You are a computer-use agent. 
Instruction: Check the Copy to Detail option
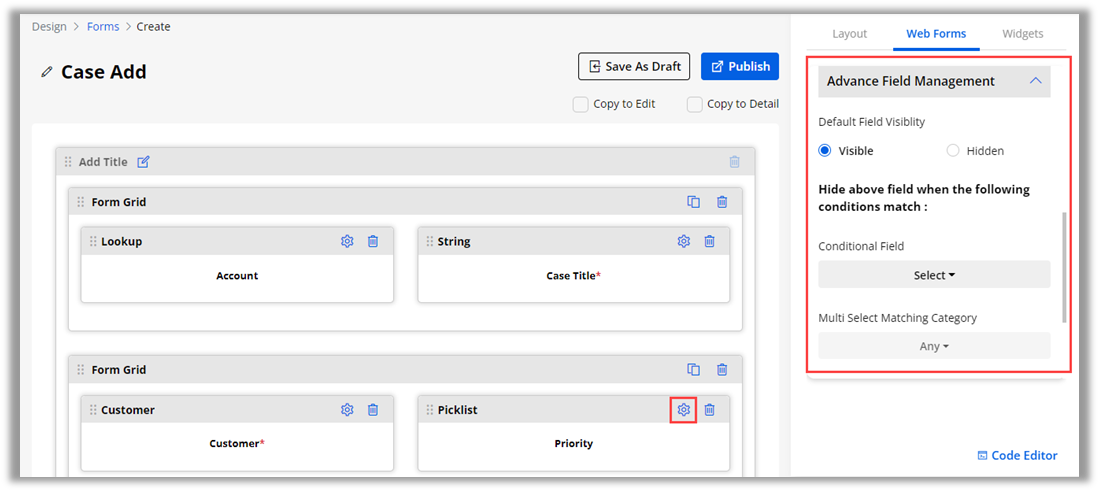[x=694, y=104]
